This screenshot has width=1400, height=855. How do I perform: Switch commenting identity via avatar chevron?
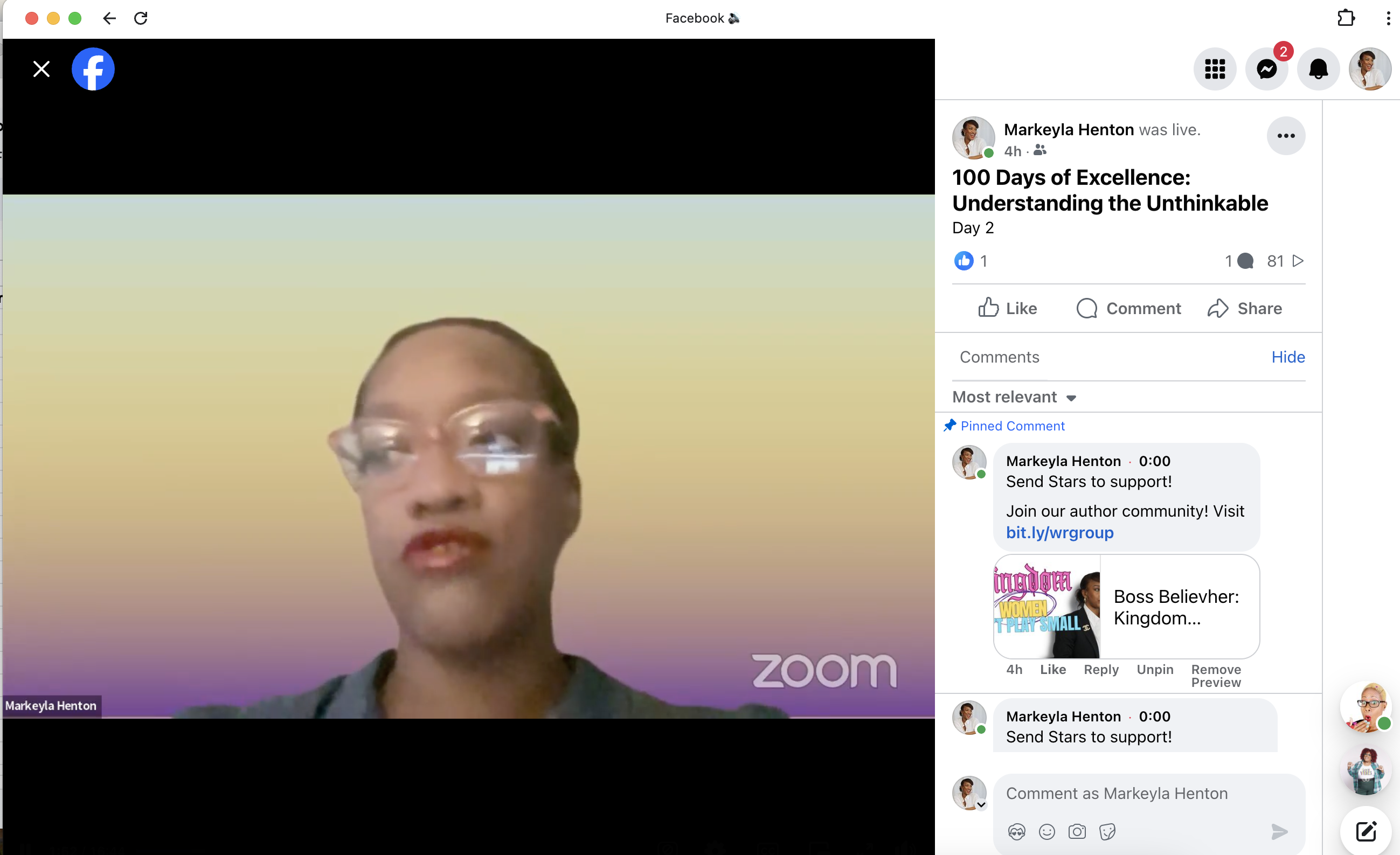point(981,804)
